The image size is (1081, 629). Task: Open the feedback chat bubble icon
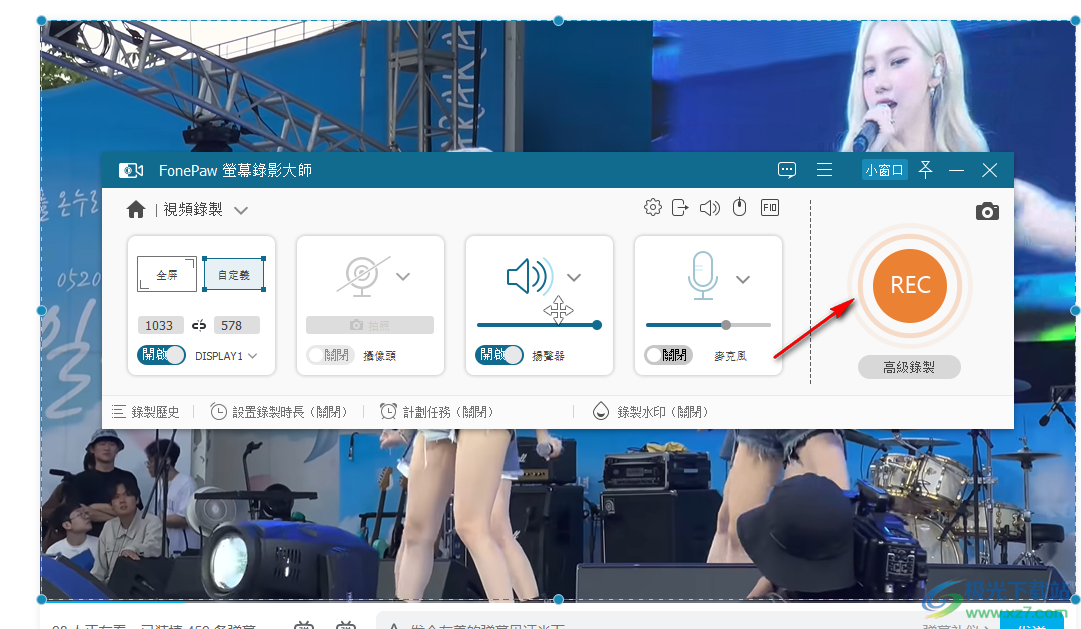(x=787, y=170)
